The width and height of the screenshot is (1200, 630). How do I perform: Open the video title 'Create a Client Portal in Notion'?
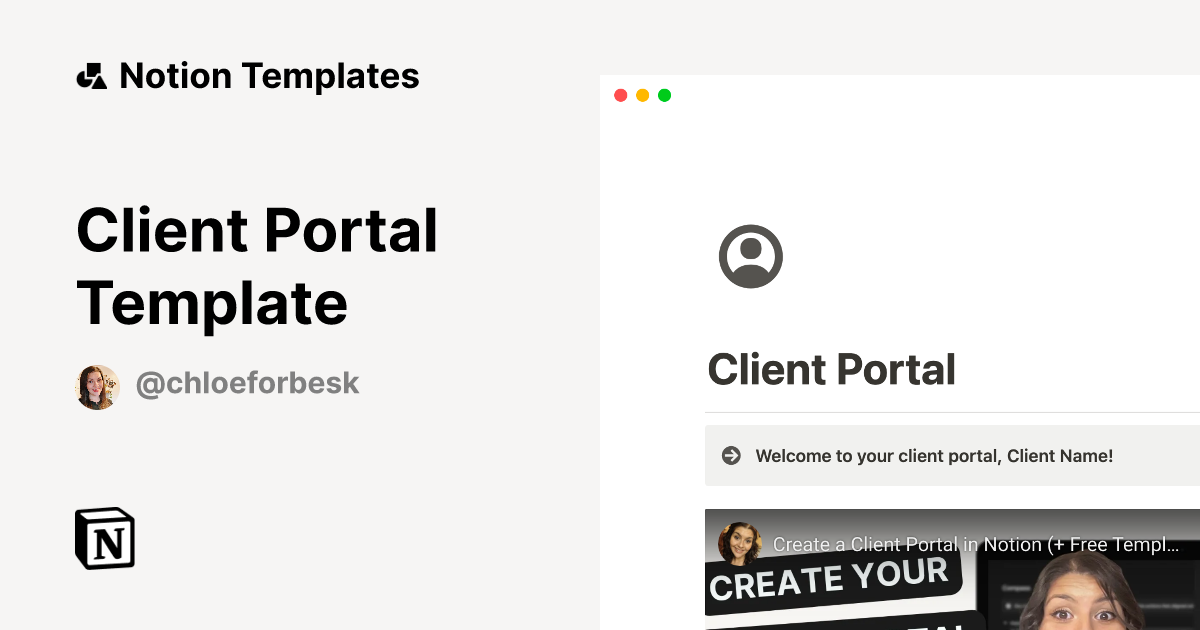tap(975, 545)
